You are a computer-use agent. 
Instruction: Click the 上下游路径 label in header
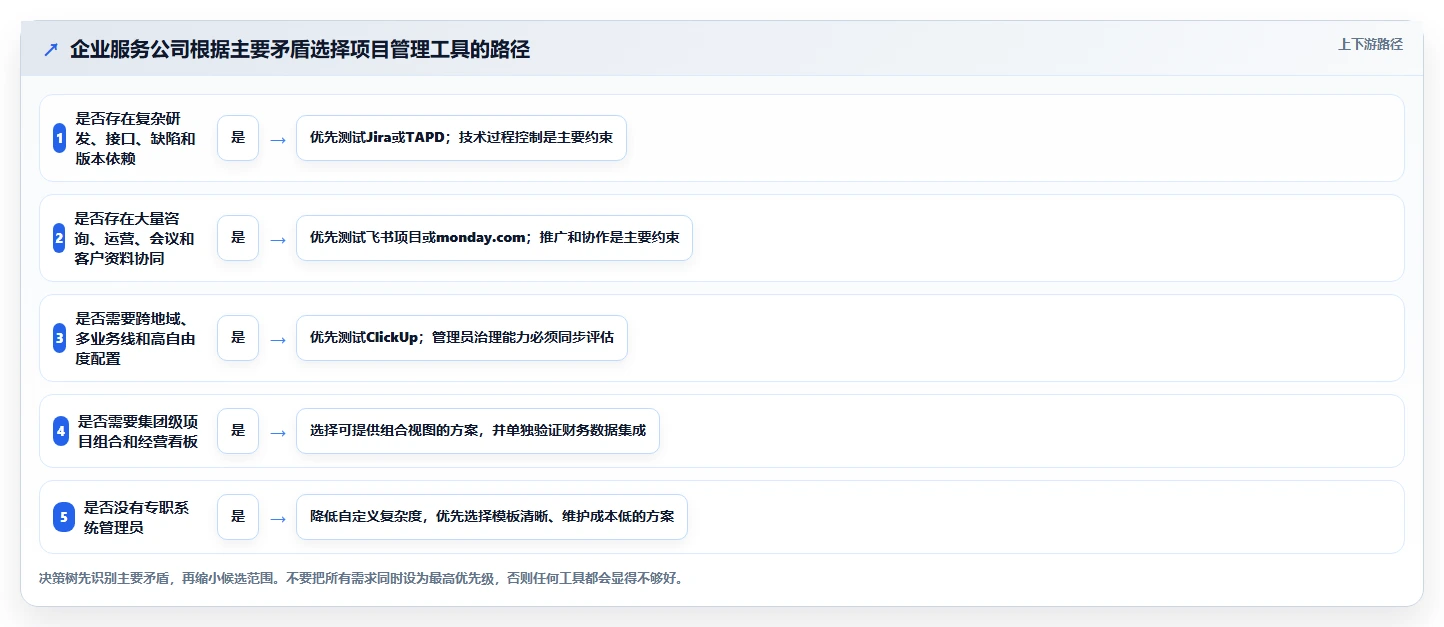point(1370,44)
